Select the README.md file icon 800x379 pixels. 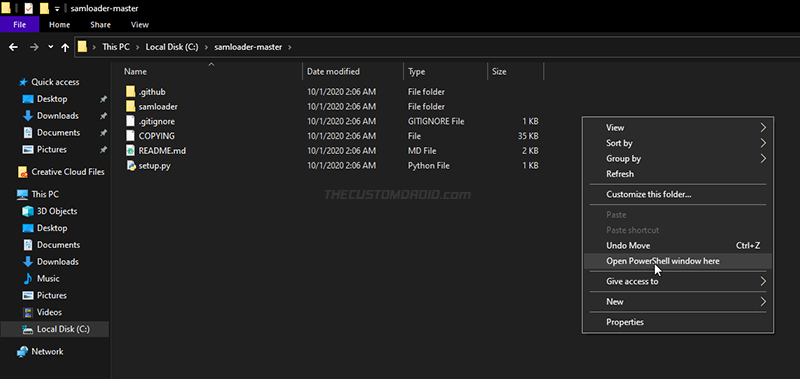coord(131,151)
